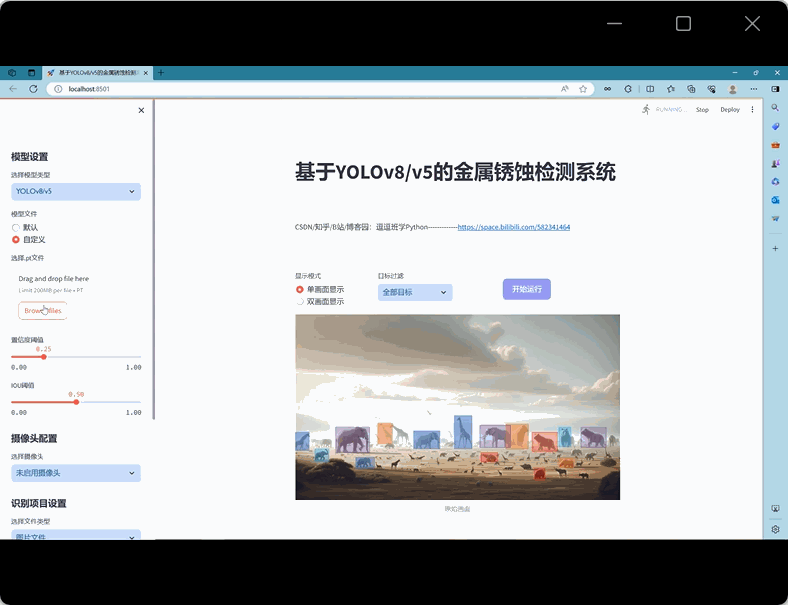788x605 pixels.
Task: Open the 全部目标 target filter dropdown
Action: click(415, 292)
